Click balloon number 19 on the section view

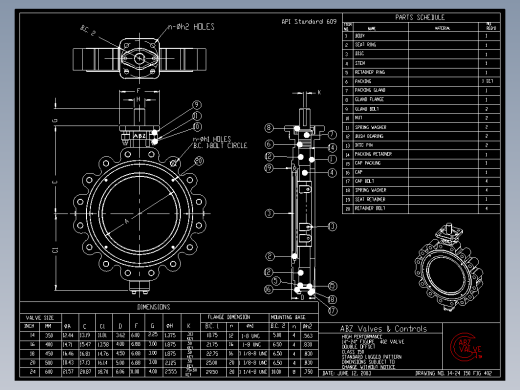pos(269,168)
